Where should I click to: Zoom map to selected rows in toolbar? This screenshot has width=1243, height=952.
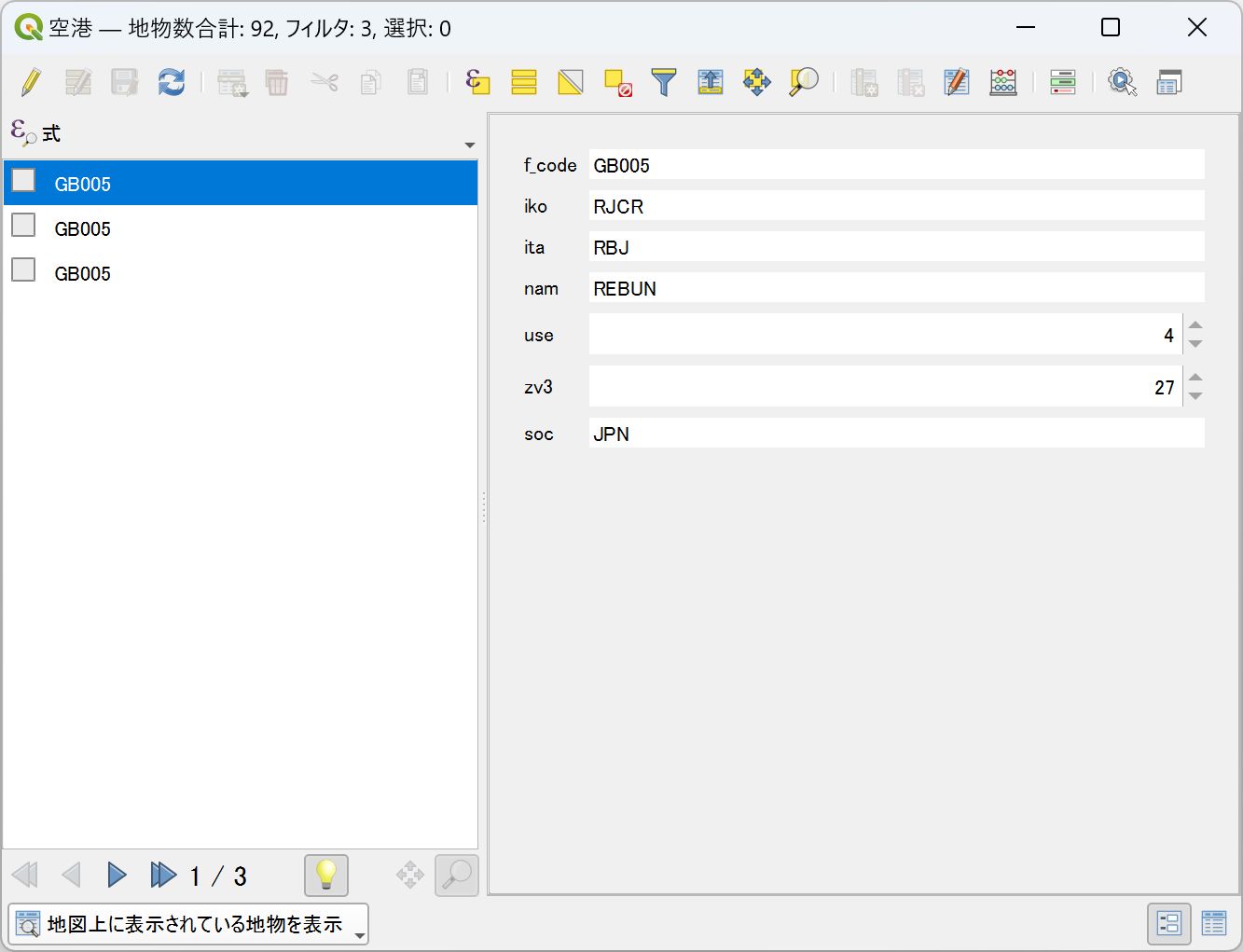click(804, 82)
